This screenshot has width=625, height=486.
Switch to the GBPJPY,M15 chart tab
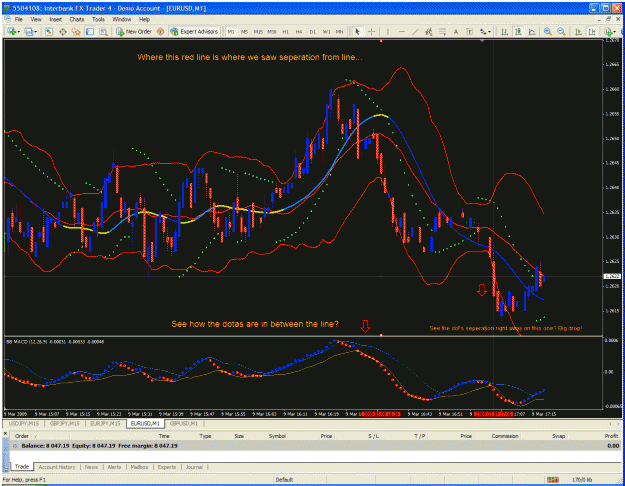tap(65, 423)
